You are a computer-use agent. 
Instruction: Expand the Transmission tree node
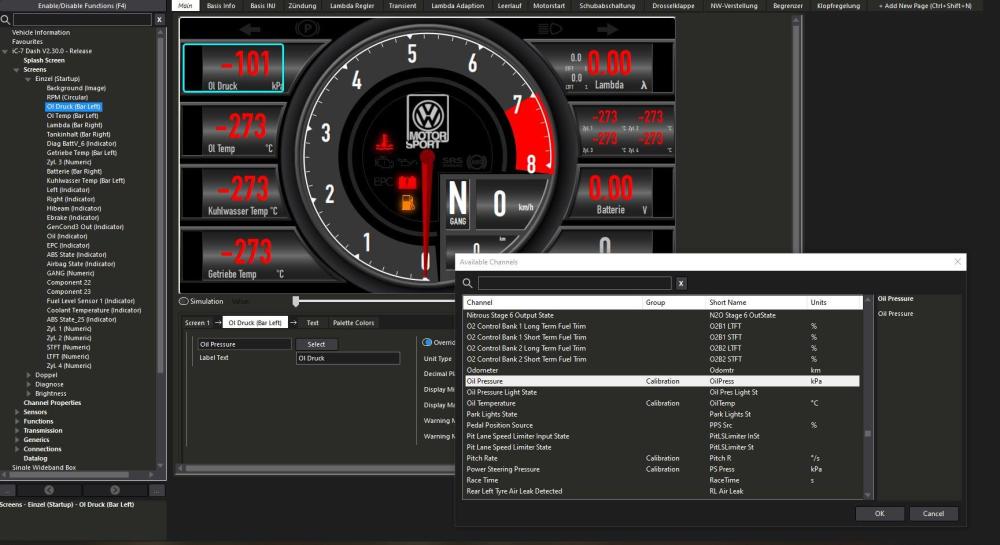pyautogui.click(x=17, y=430)
